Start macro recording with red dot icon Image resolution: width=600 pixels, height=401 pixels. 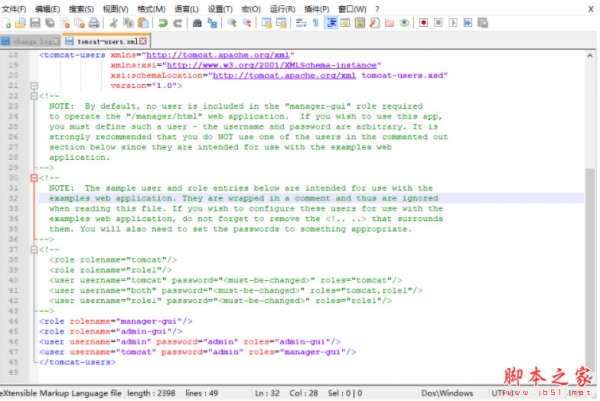424,22
